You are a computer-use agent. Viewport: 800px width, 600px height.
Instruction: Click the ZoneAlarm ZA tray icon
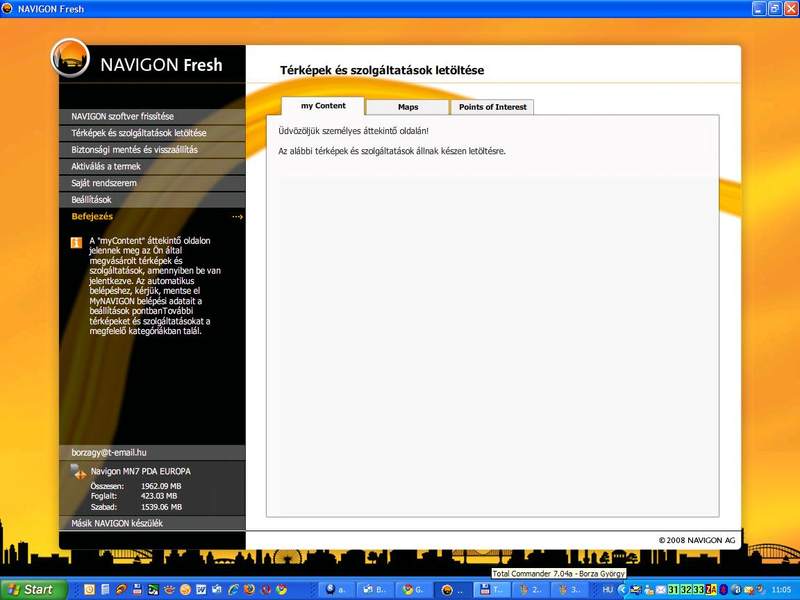[x=711, y=590]
